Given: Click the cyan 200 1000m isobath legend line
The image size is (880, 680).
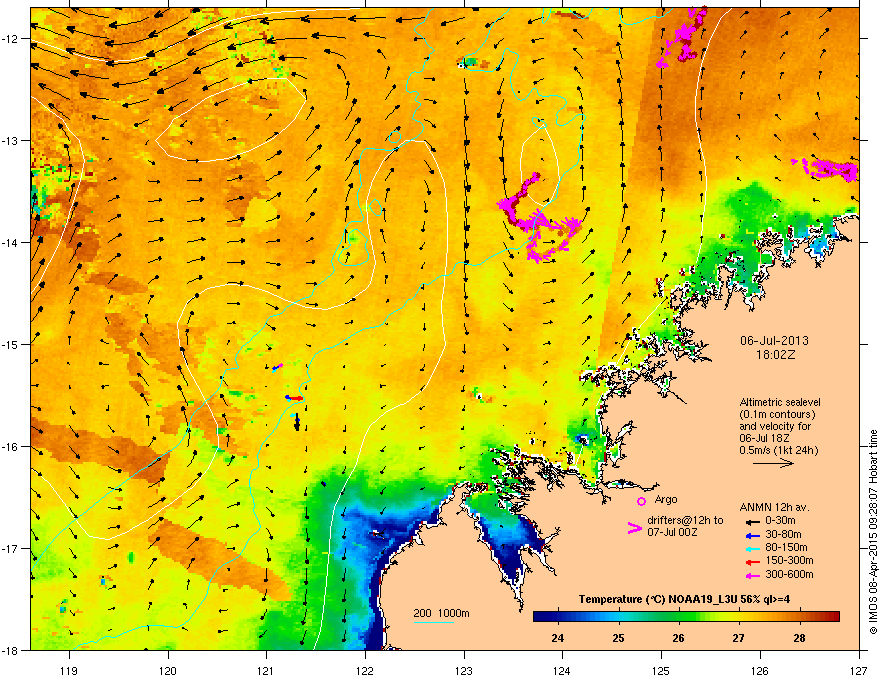Looking at the screenshot, I should coord(434,622).
